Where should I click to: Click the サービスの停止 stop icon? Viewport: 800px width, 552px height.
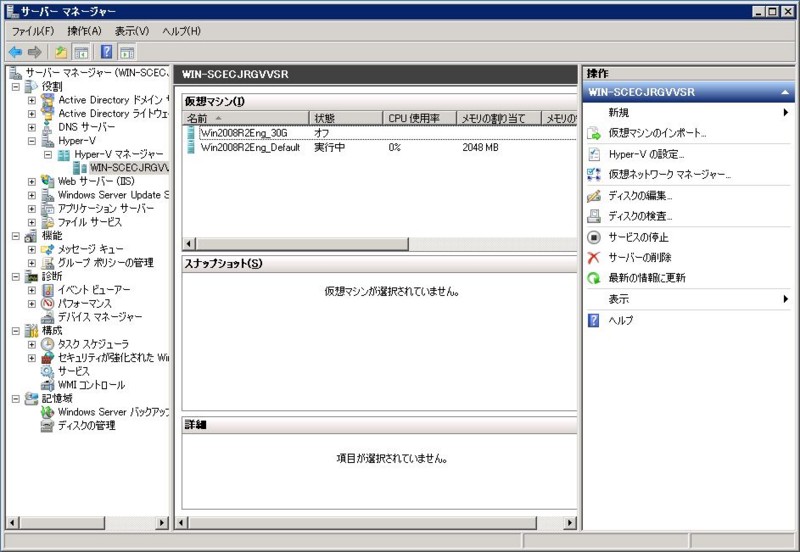(x=594, y=237)
